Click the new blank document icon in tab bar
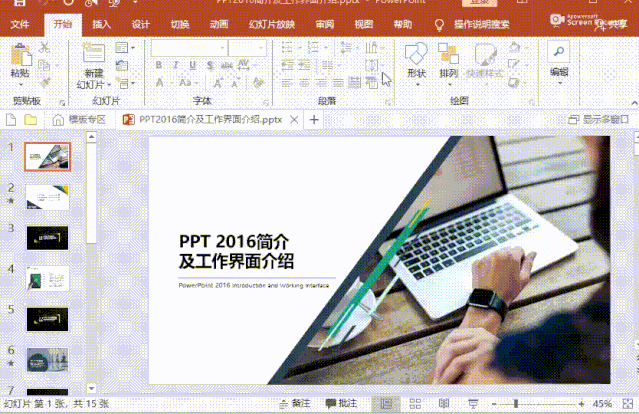639x414 pixels. click(11, 120)
